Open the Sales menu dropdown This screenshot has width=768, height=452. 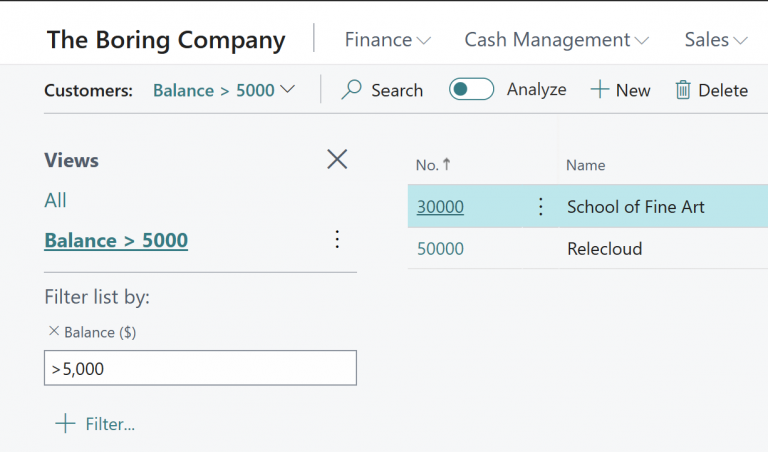pyautogui.click(x=716, y=40)
